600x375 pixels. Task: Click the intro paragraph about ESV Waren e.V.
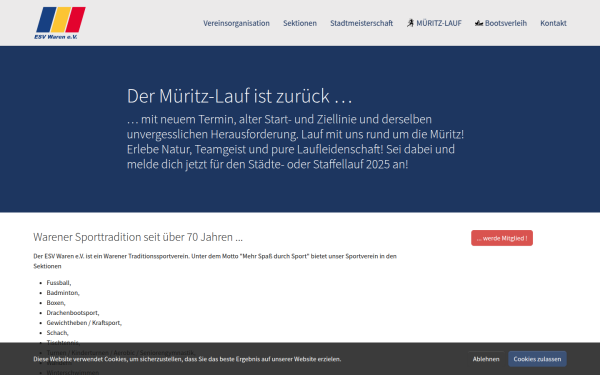(215, 261)
